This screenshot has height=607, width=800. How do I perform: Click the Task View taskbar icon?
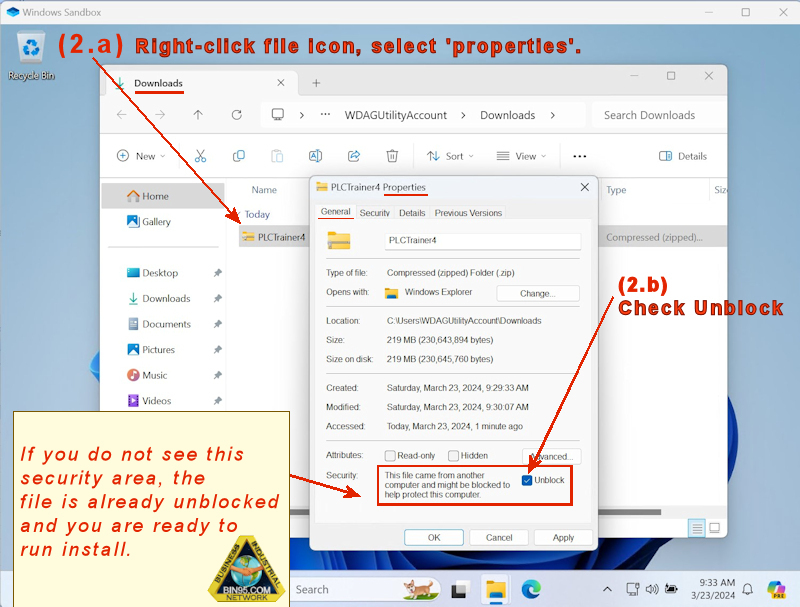click(x=460, y=590)
